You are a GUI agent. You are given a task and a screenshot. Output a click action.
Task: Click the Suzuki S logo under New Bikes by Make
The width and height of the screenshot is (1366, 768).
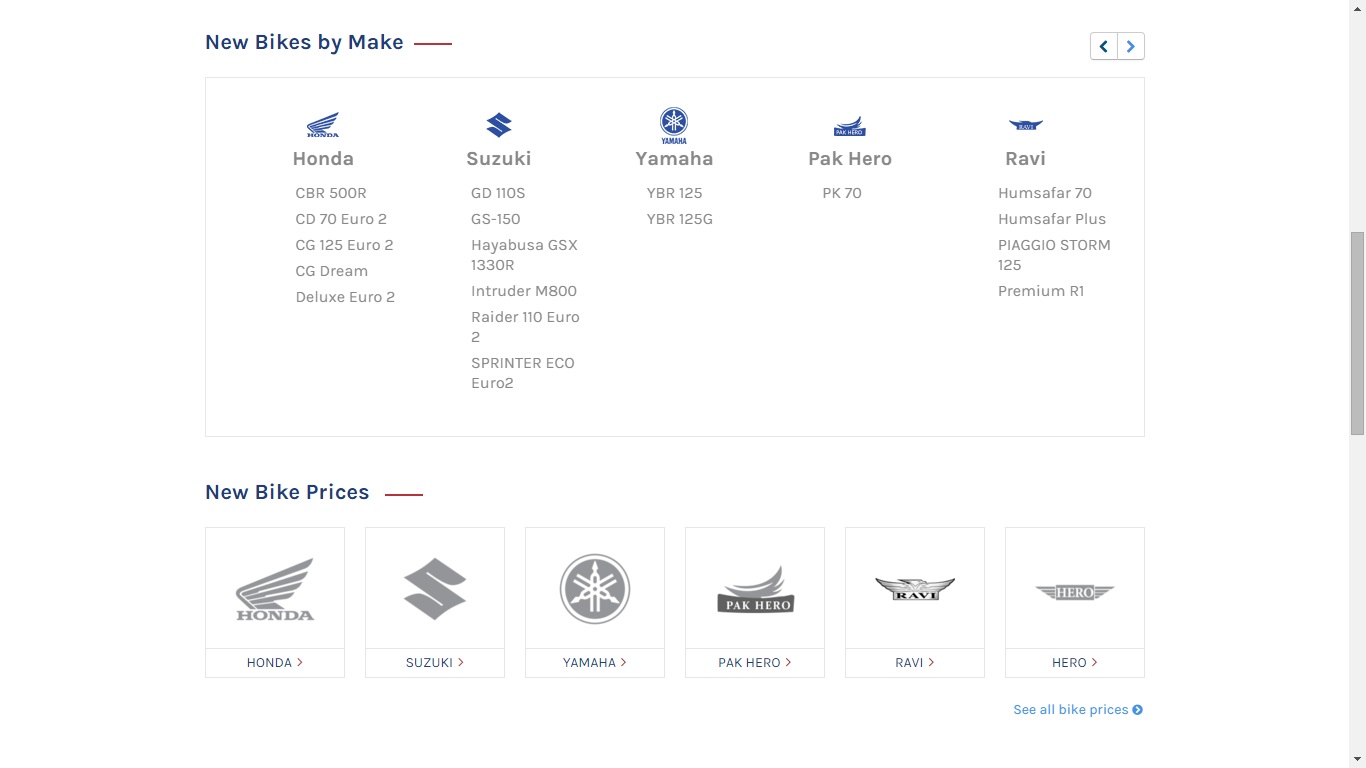499,125
